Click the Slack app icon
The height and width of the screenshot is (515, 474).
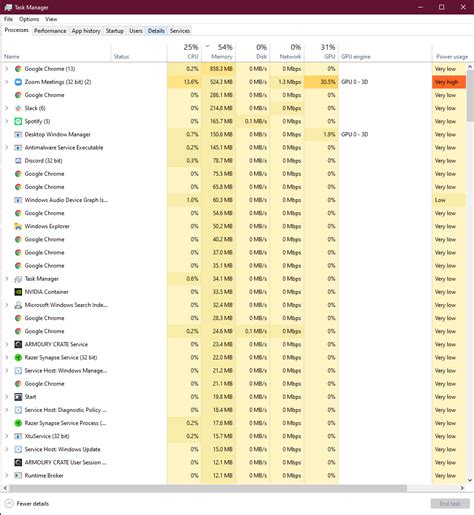pyautogui.click(x=18, y=108)
